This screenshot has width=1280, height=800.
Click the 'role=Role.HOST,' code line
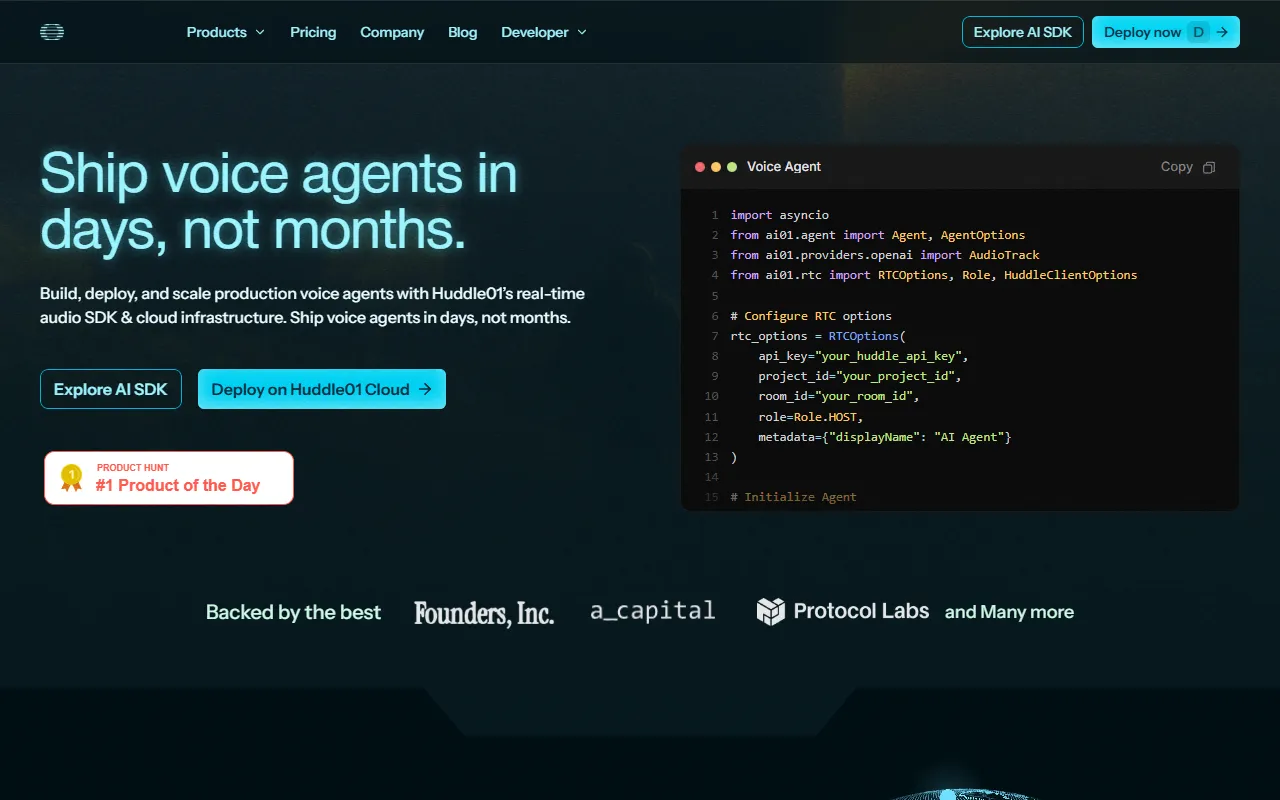pyautogui.click(x=811, y=417)
